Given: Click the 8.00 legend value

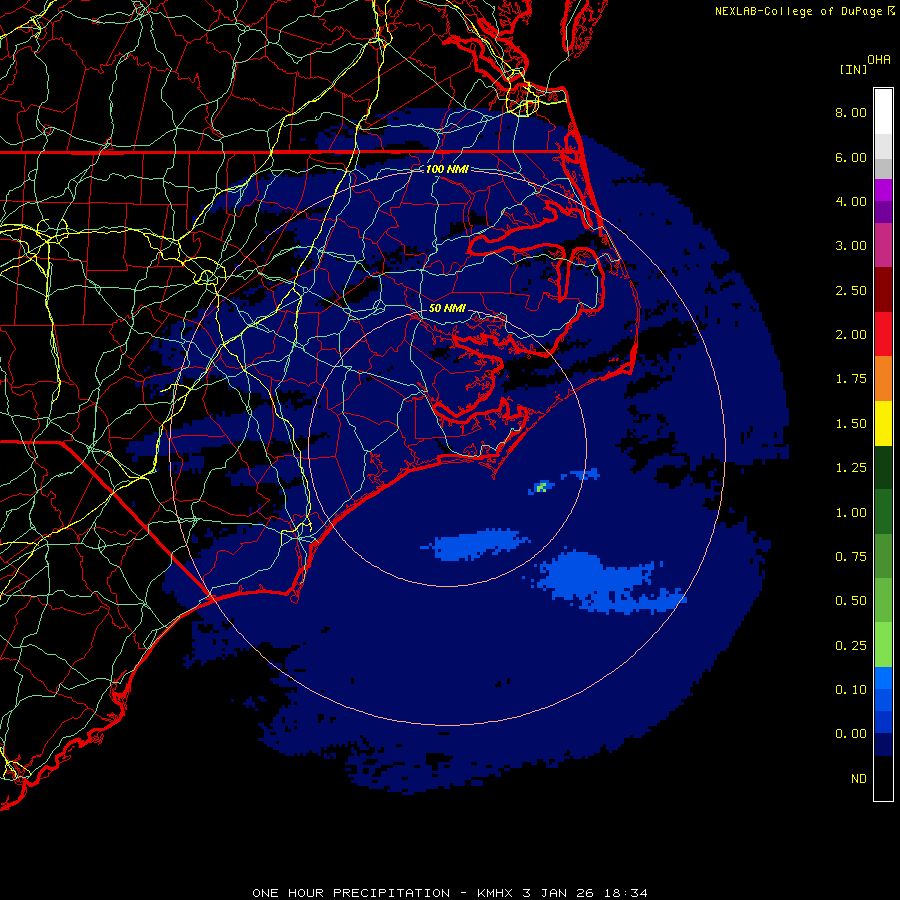Looking at the screenshot, I should pos(851,112).
